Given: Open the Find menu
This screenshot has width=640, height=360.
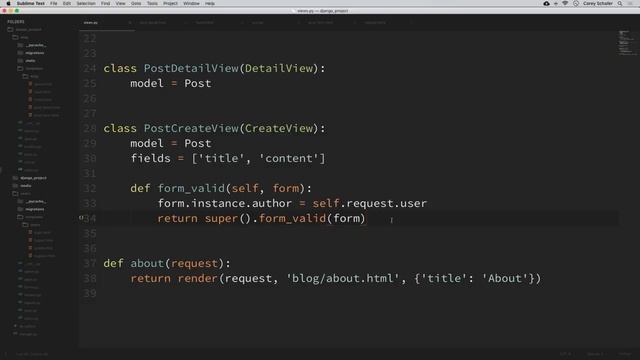Looking at the screenshot, I should [105, 3].
